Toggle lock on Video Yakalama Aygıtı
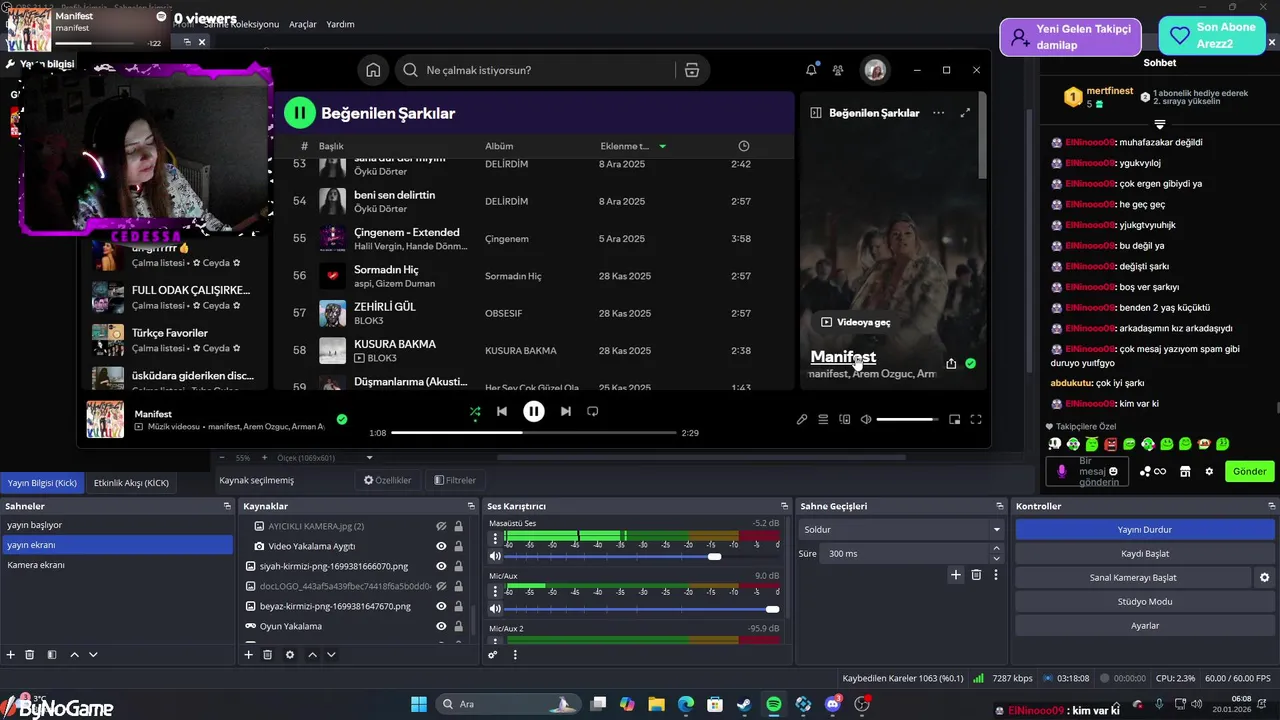Screen dimensions: 1280x720 coord(458,546)
